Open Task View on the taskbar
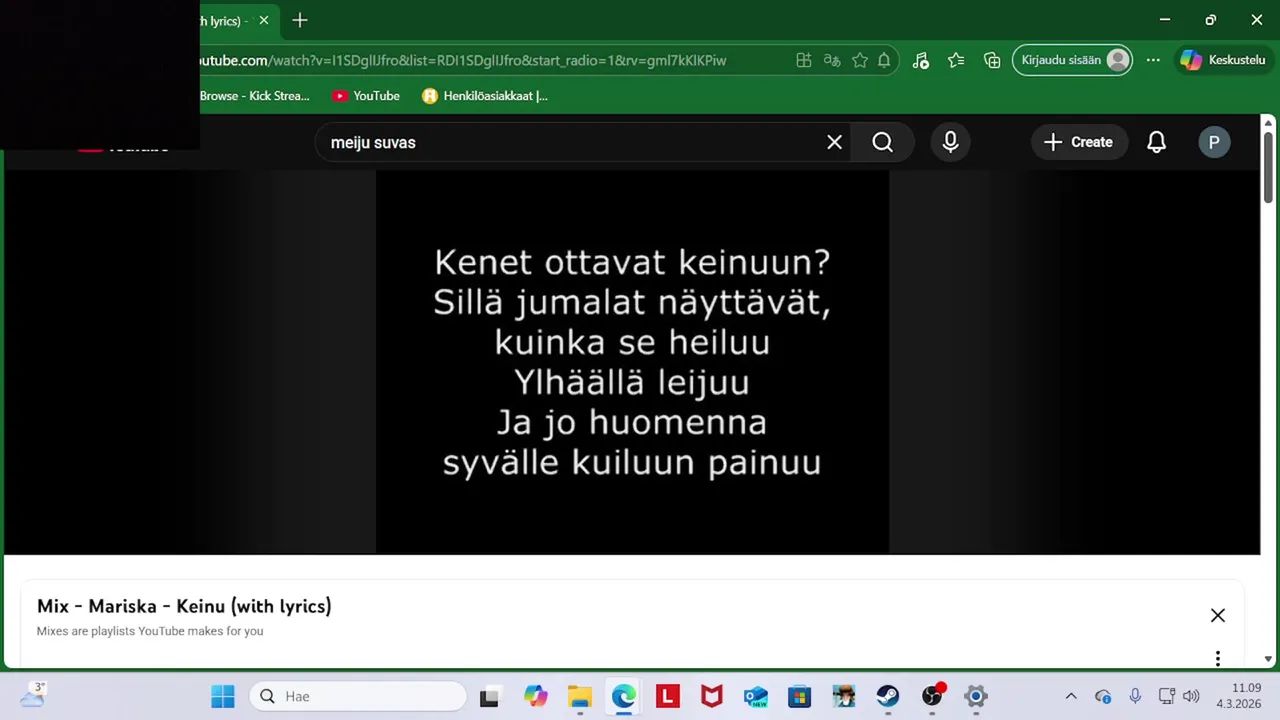Screen dimensions: 1280x720 489,696
